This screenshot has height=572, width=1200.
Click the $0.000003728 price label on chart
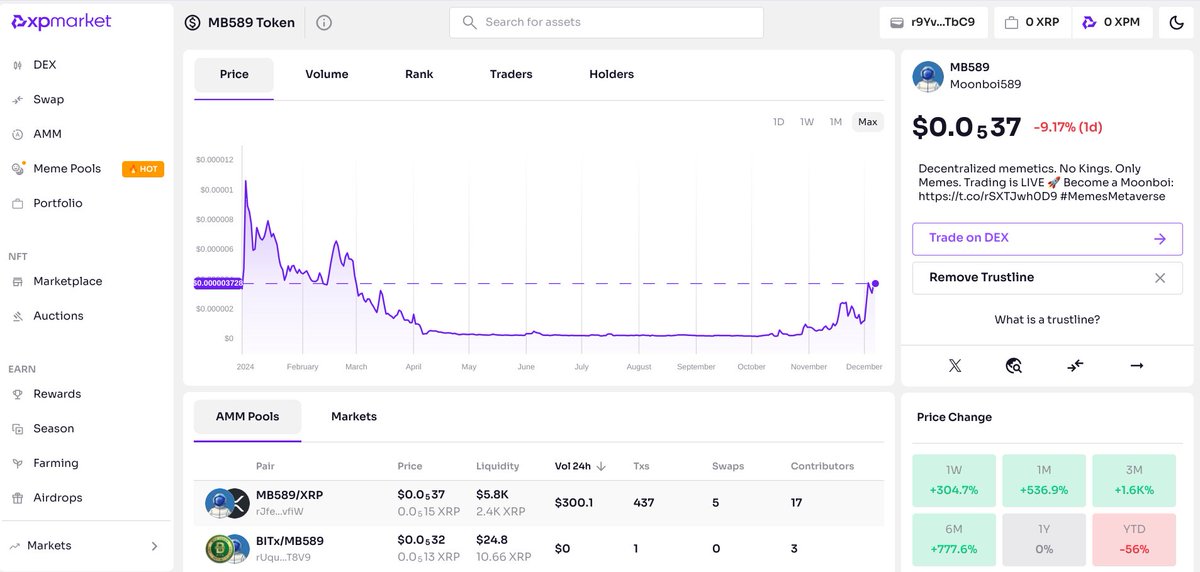218,284
